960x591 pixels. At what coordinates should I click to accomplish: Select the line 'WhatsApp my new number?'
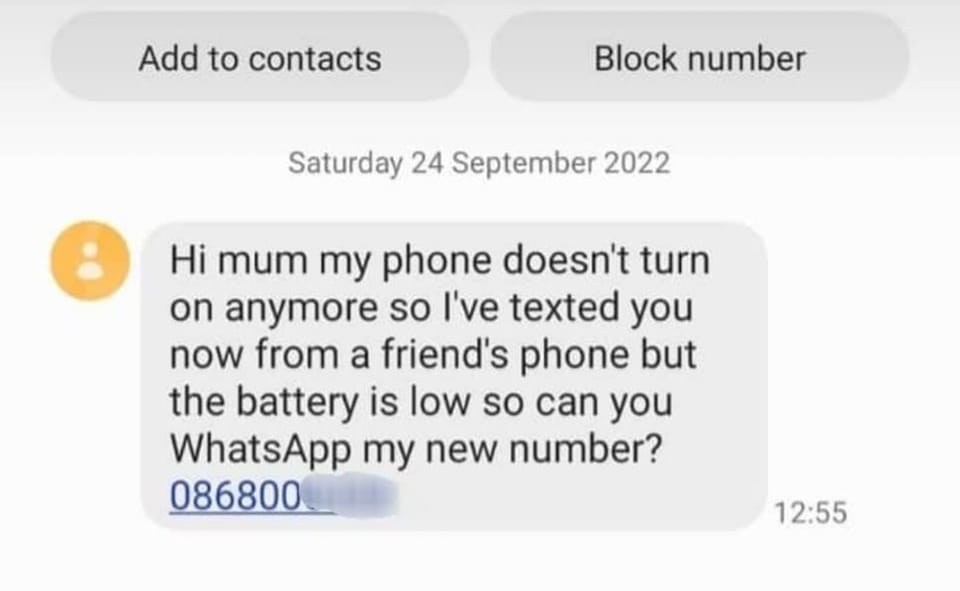[x=416, y=450]
